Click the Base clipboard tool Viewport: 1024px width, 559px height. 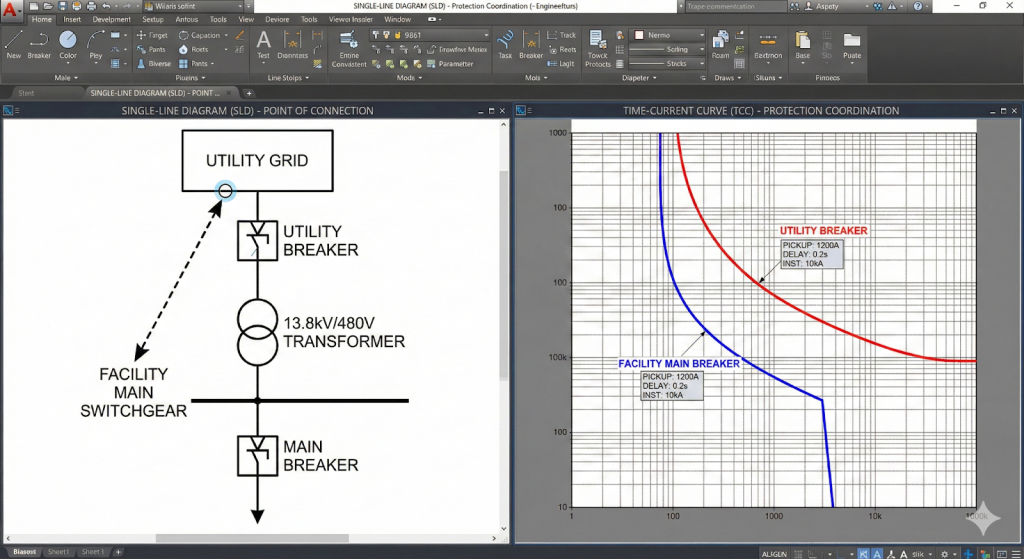(x=803, y=45)
